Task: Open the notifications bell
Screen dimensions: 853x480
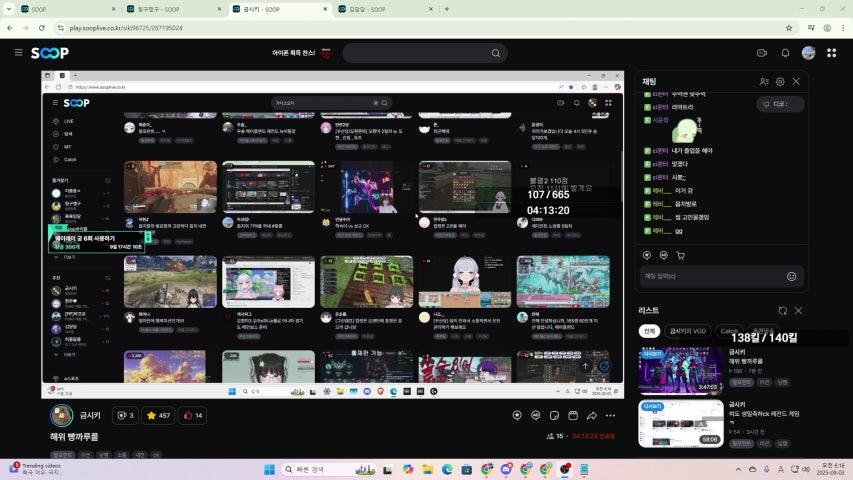Action: point(785,53)
